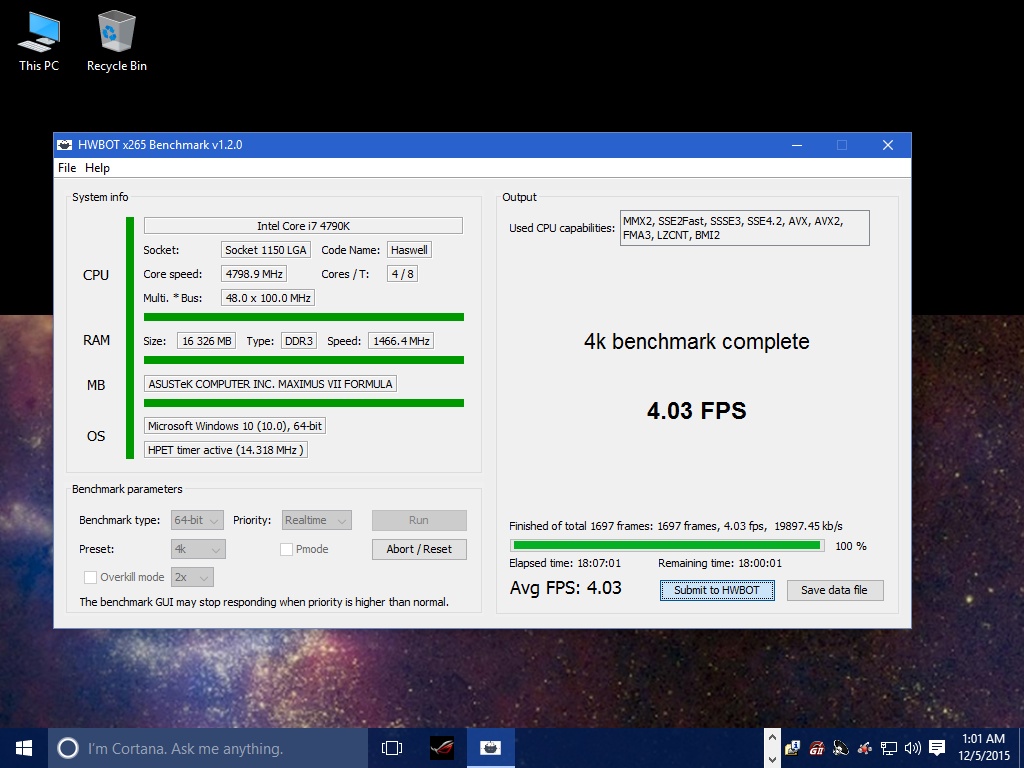Open the volume speaker icon
The height and width of the screenshot is (768, 1024).
click(x=913, y=748)
